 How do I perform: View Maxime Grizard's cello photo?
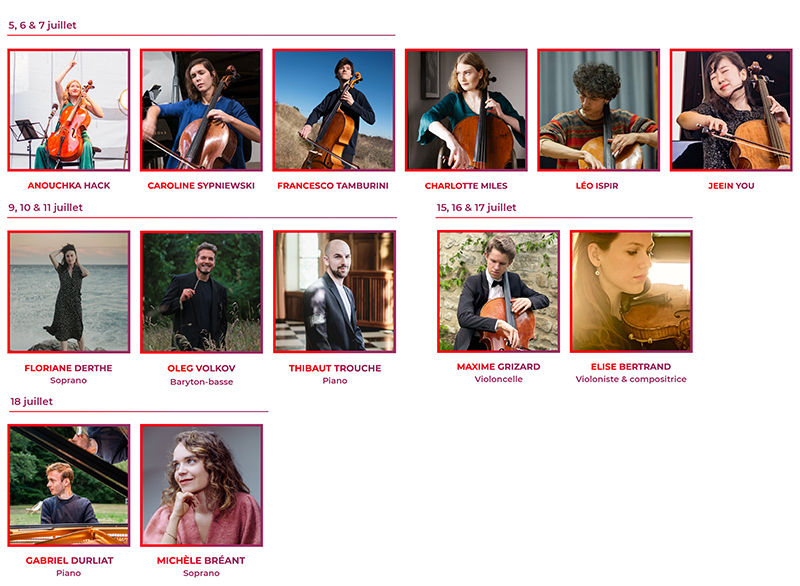click(x=498, y=291)
